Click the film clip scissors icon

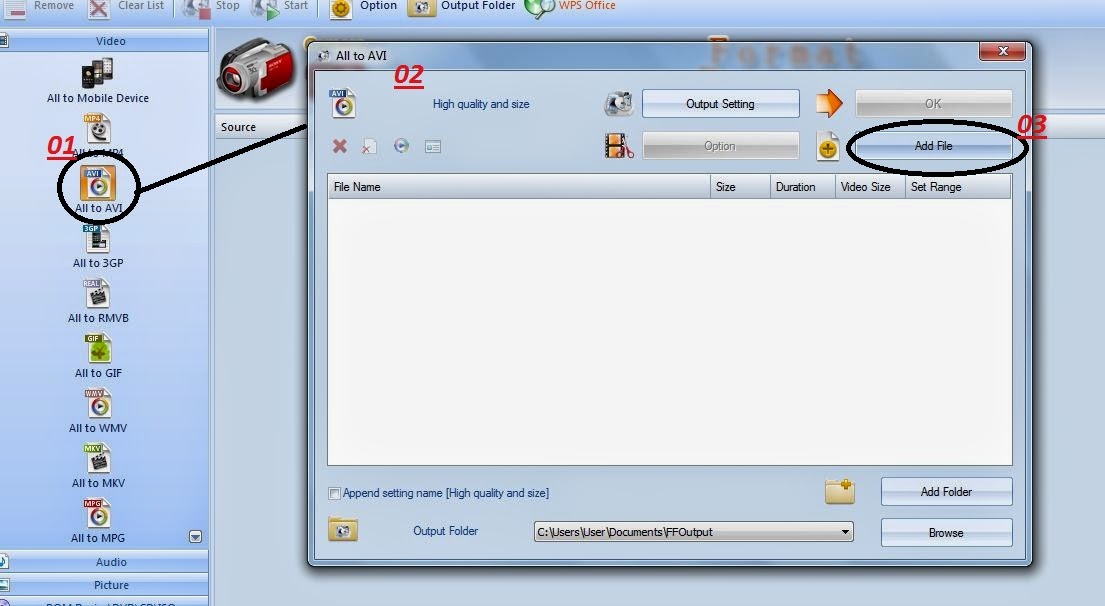[619, 146]
